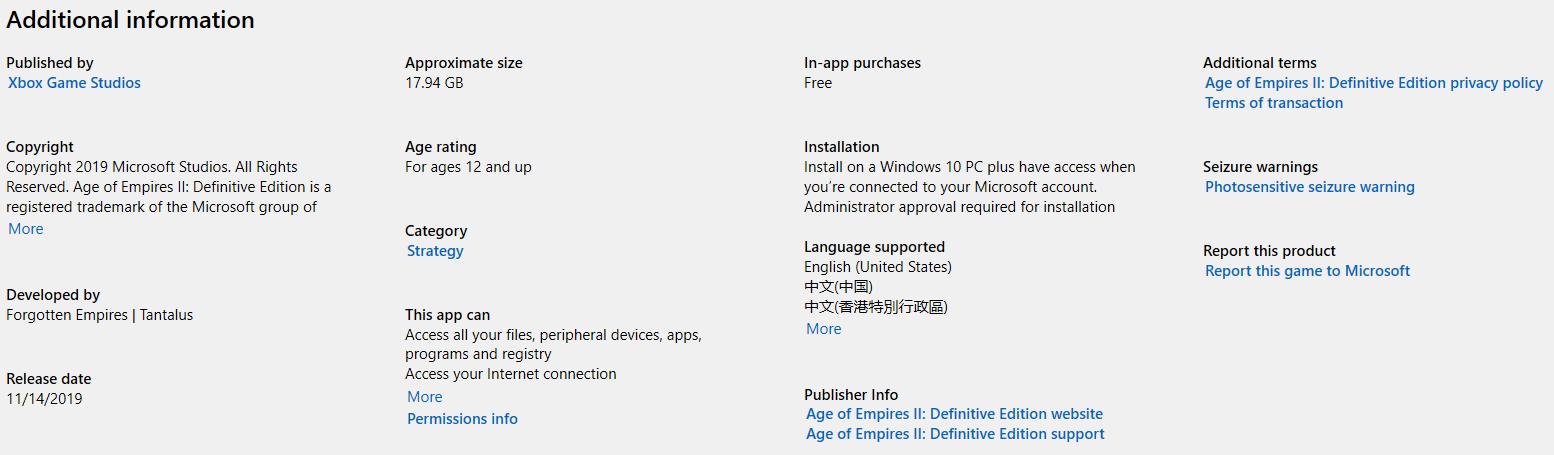Click the English (United States) language entry
The width and height of the screenshot is (1554, 455).
[x=878, y=267]
